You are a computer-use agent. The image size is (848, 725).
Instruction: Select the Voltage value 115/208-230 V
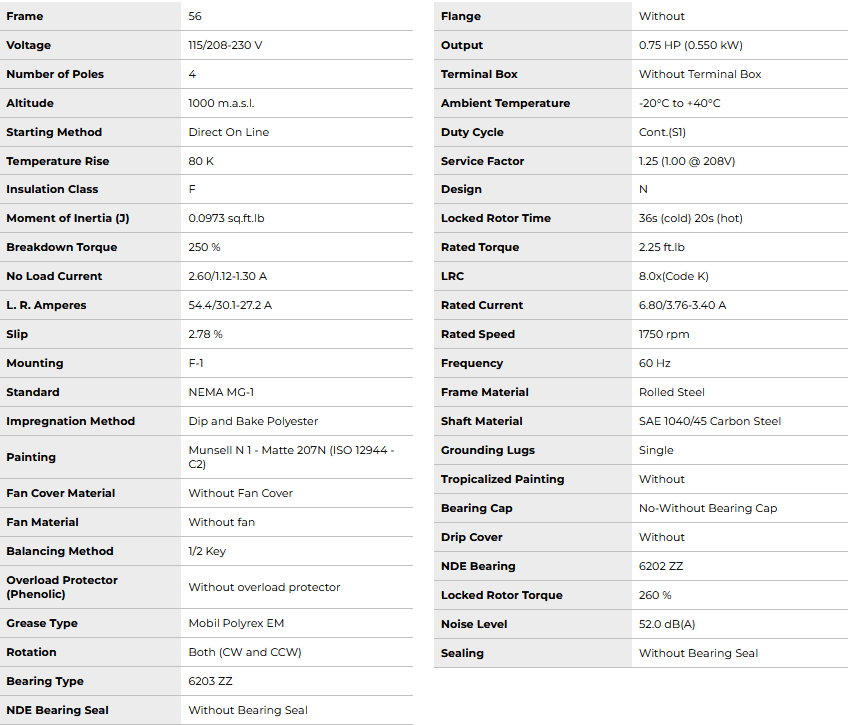(225, 46)
